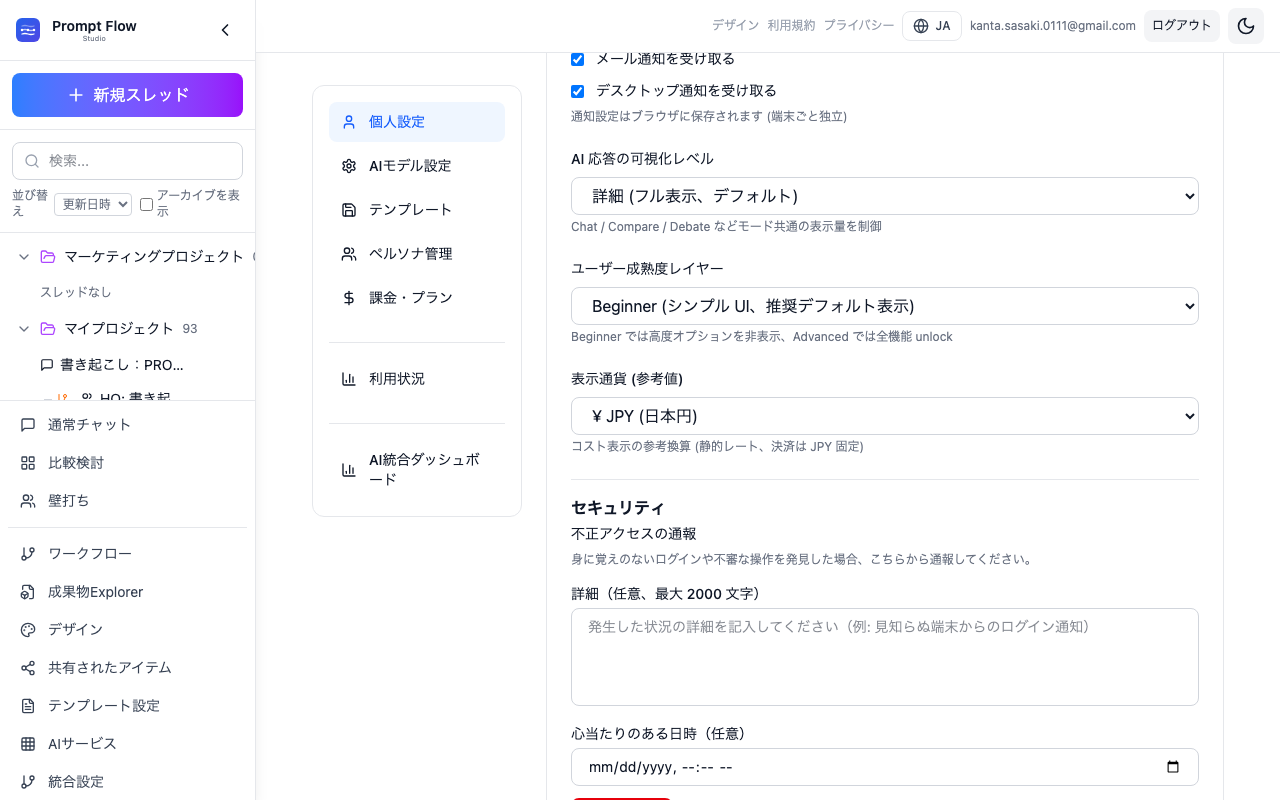Click the 統合設定 branch icon
The height and width of the screenshot is (800, 1280).
pyautogui.click(x=28, y=782)
